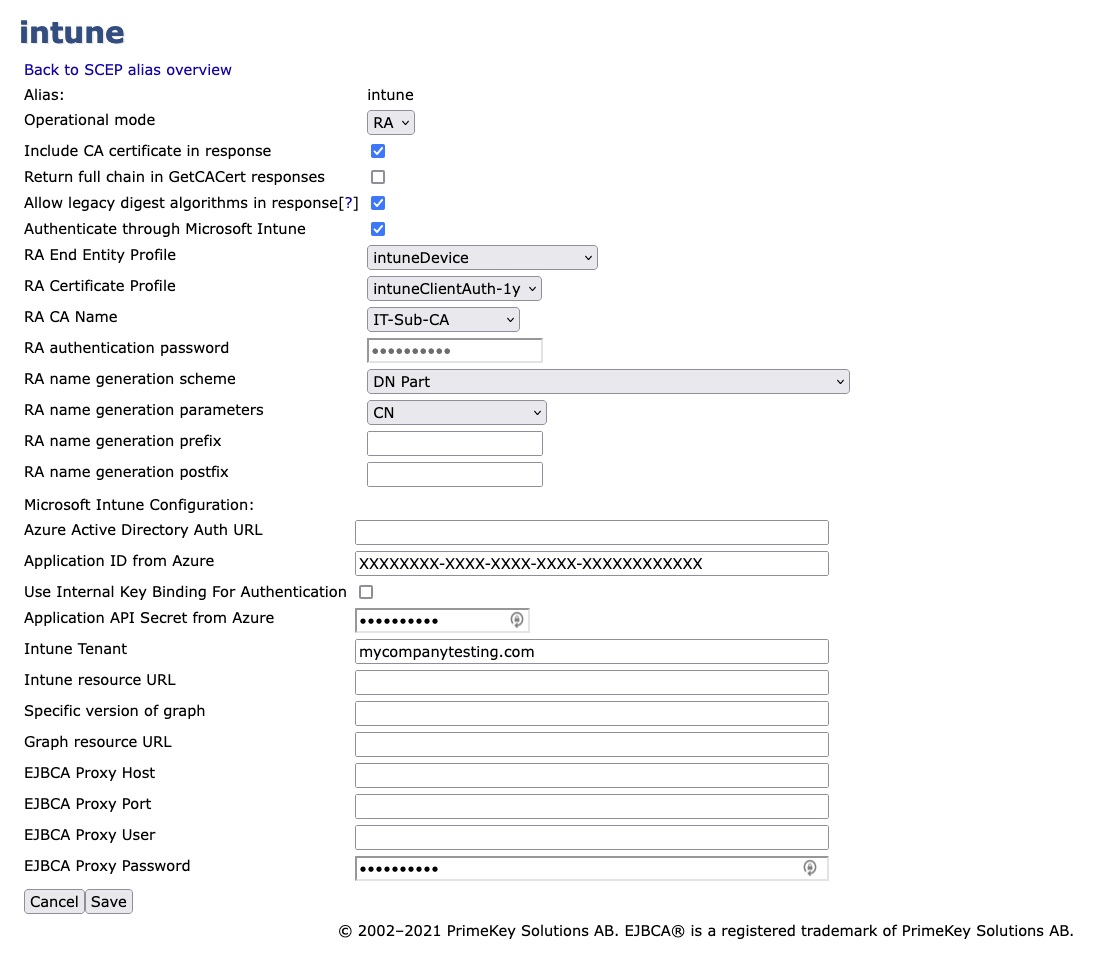Follow the Back to SCEP alias overview link
This screenshot has width=1094, height=954.
click(x=127, y=70)
